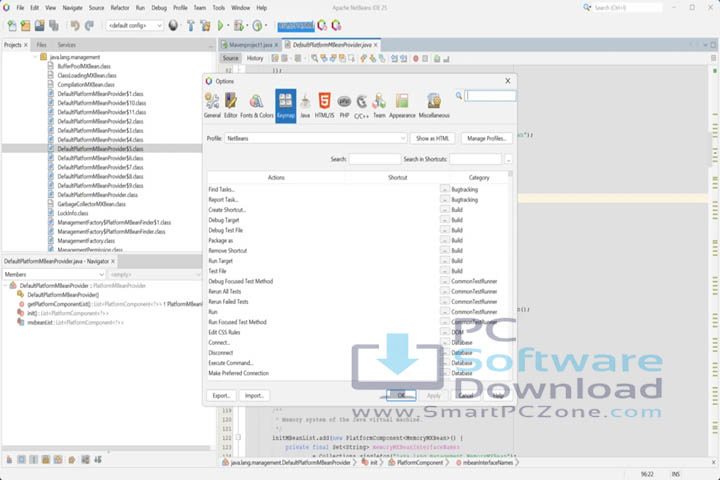The image size is (720, 480).
Task: Click the green Run Project arrow
Action: point(220,26)
